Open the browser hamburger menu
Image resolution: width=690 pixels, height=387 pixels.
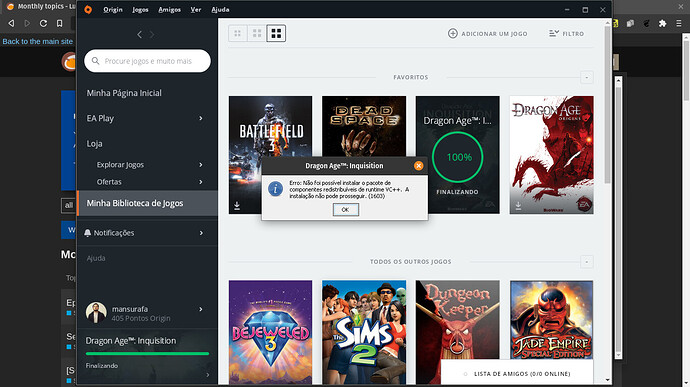pyautogui.click(x=679, y=23)
